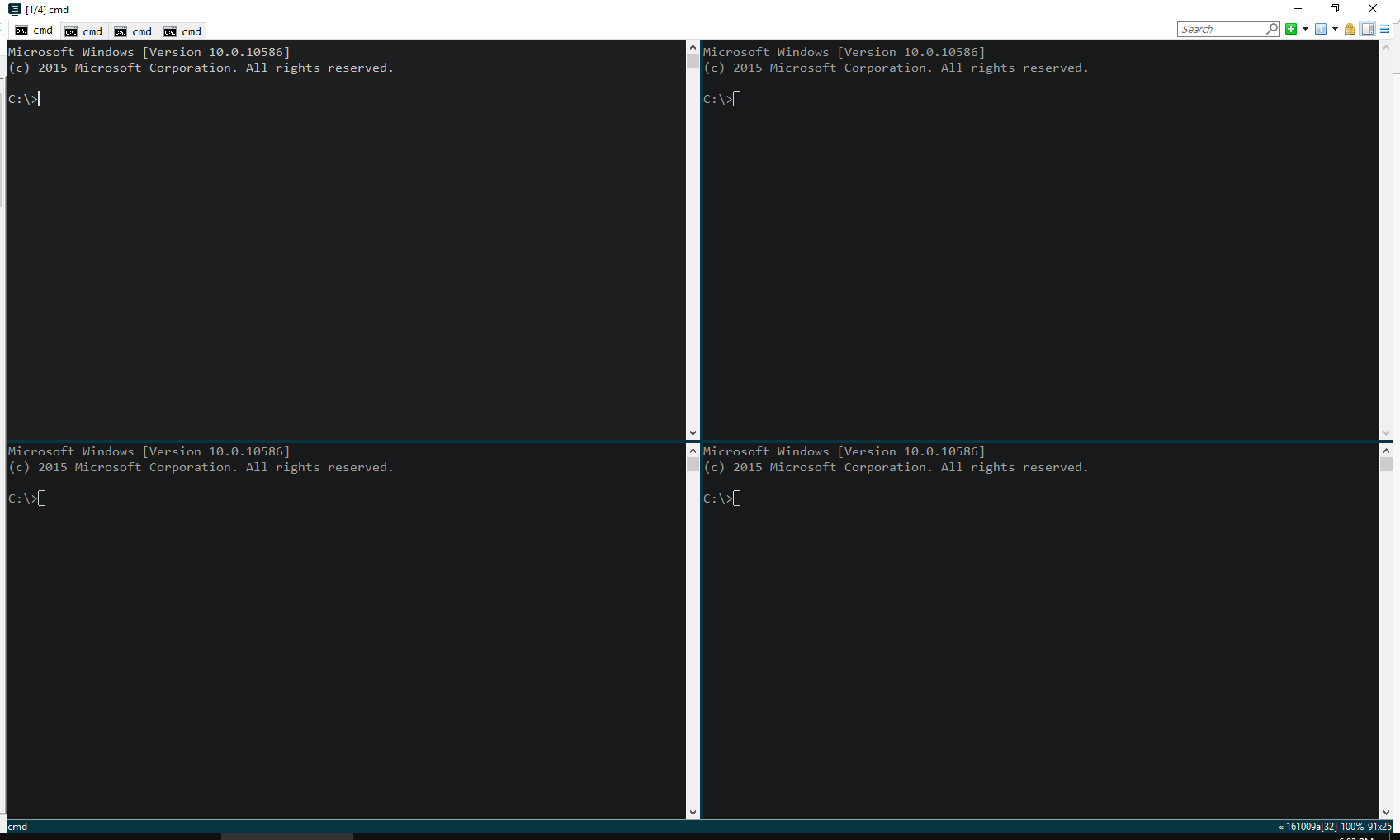This screenshot has height=840, width=1400.
Task: Click the Microsoft Windows version line in the top-right pane
Action: [844, 52]
